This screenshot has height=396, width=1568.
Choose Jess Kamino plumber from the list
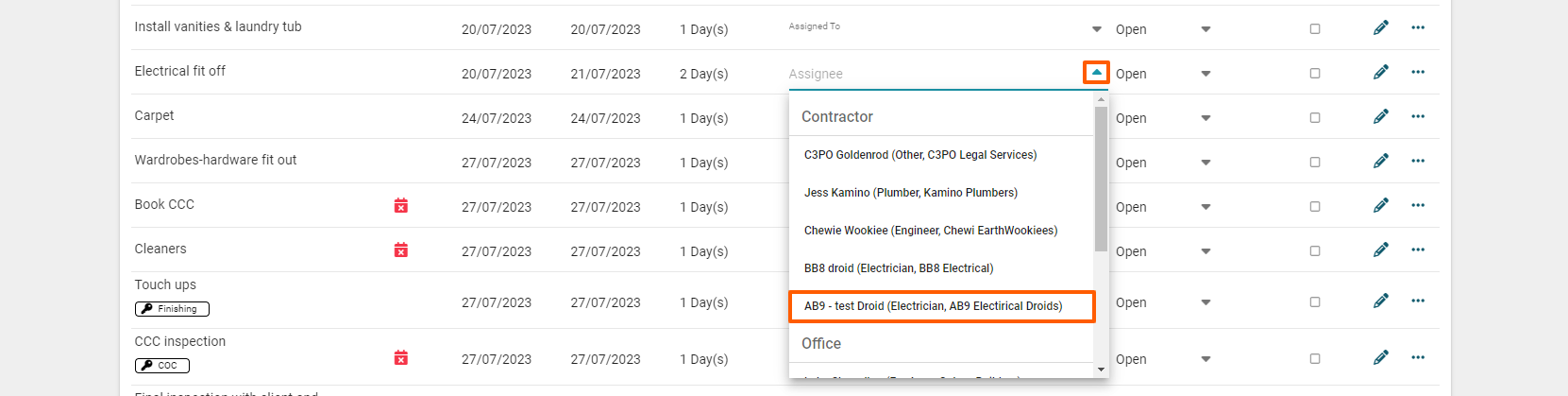[910, 193]
